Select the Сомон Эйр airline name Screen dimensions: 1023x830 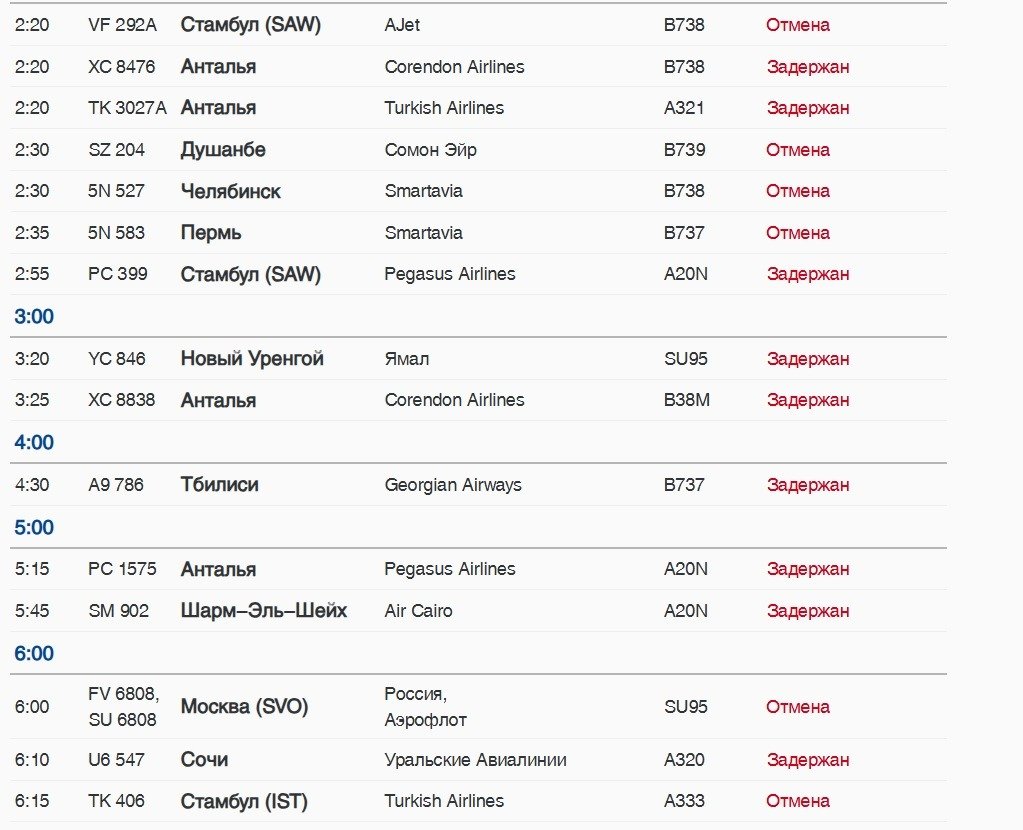[x=430, y=150]
